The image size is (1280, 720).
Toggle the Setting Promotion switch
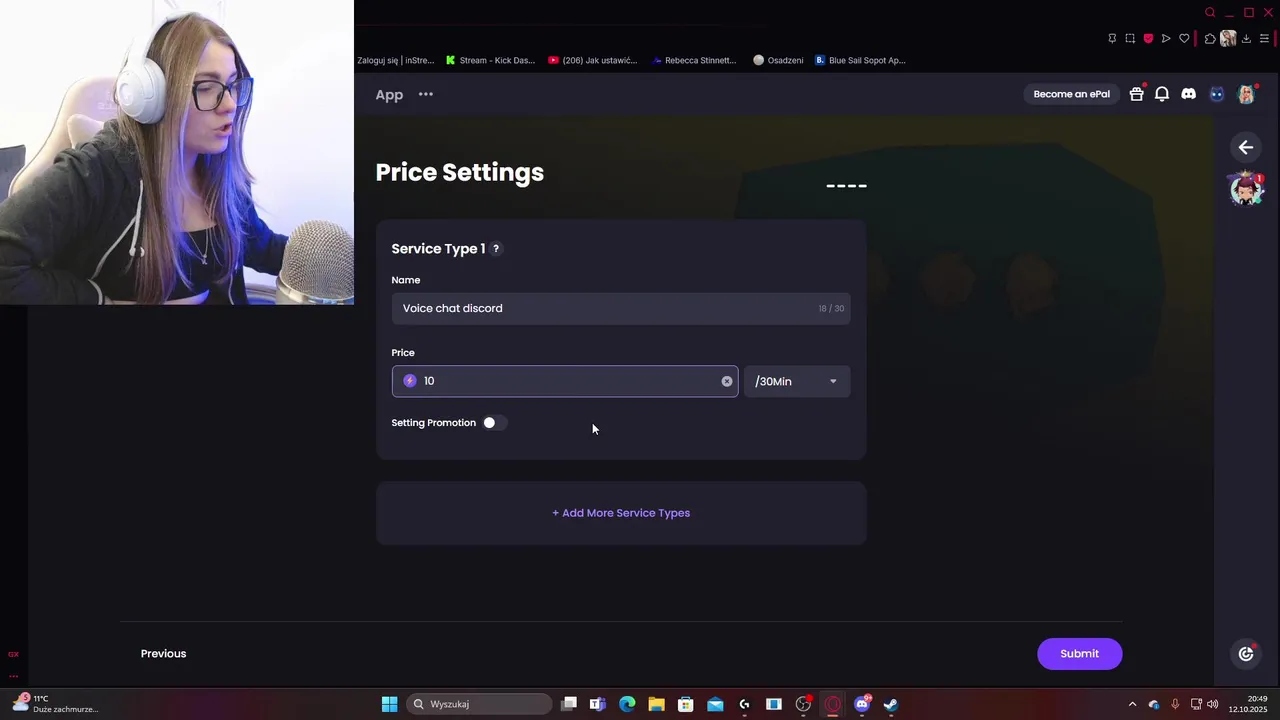pos(494,423)
